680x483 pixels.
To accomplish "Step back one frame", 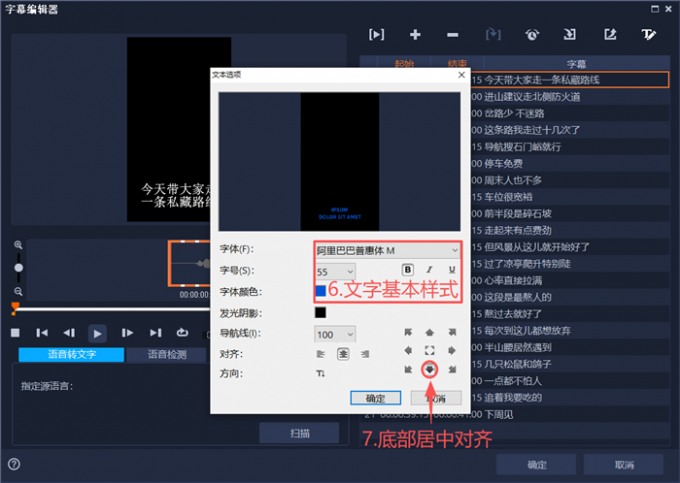I will [x=69, y=333].
